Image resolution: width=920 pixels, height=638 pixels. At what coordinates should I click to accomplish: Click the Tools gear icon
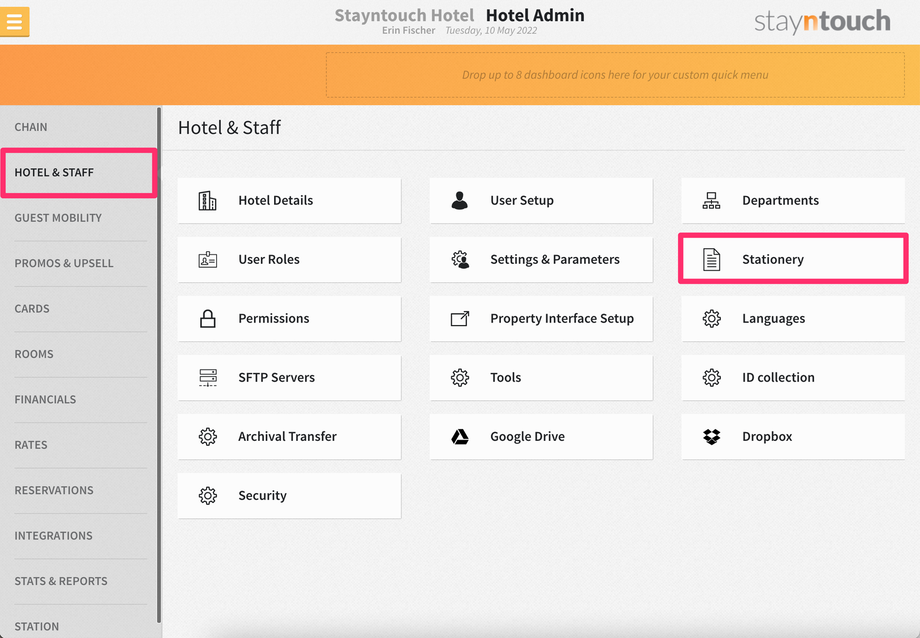click(460, 377)
